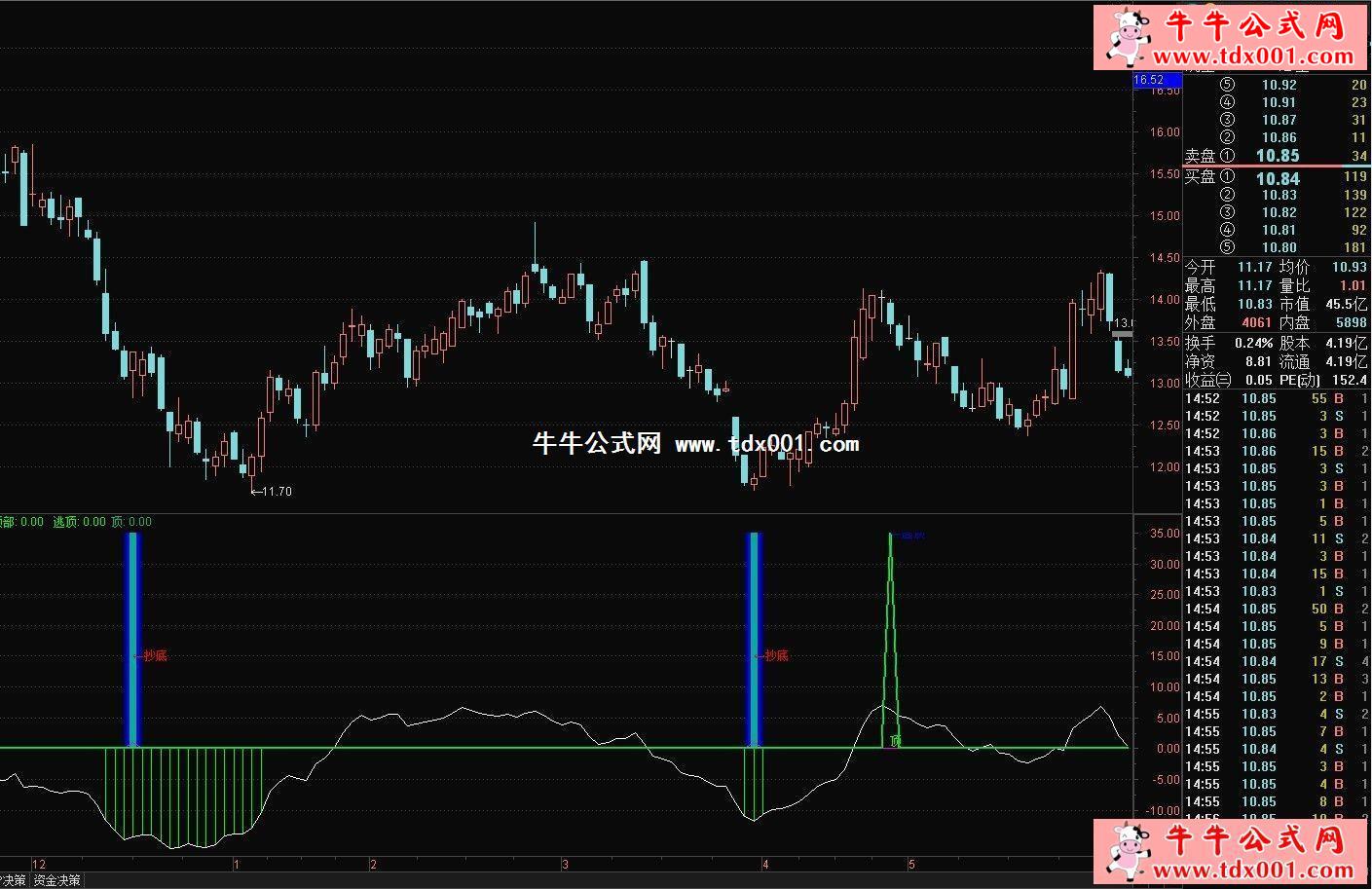Select sell price 10.85 in order book
This screenshot has width=1372, height=889.
coord(1277,156)
